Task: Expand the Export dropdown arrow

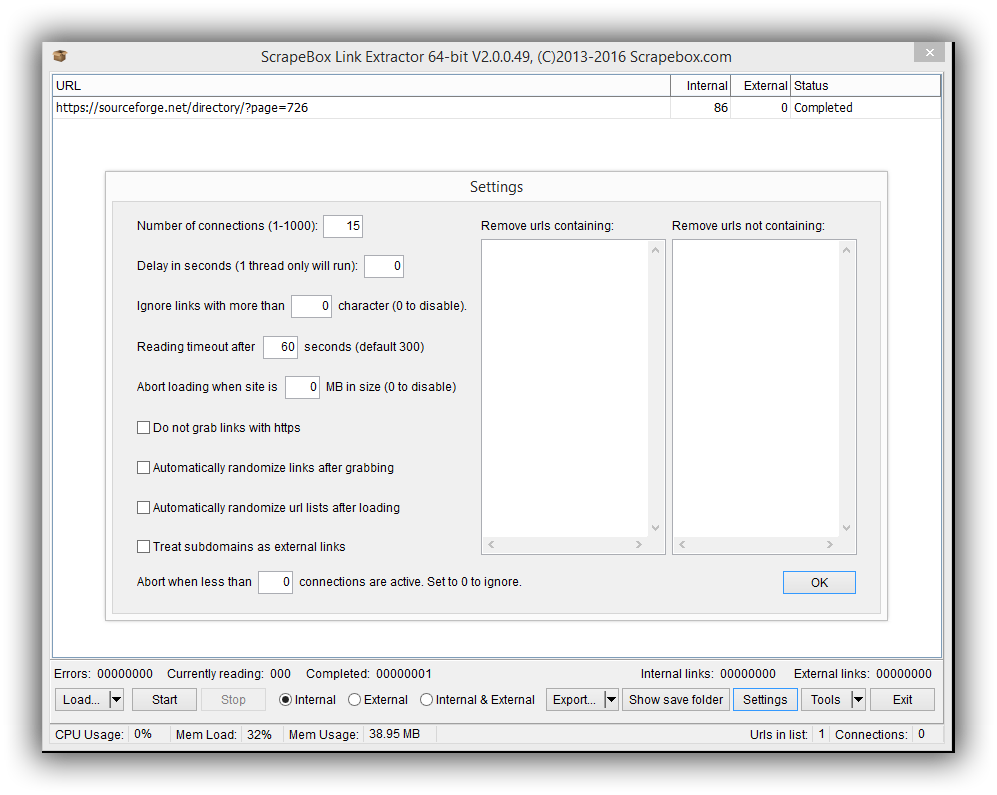Action: (x=611, y=700)
